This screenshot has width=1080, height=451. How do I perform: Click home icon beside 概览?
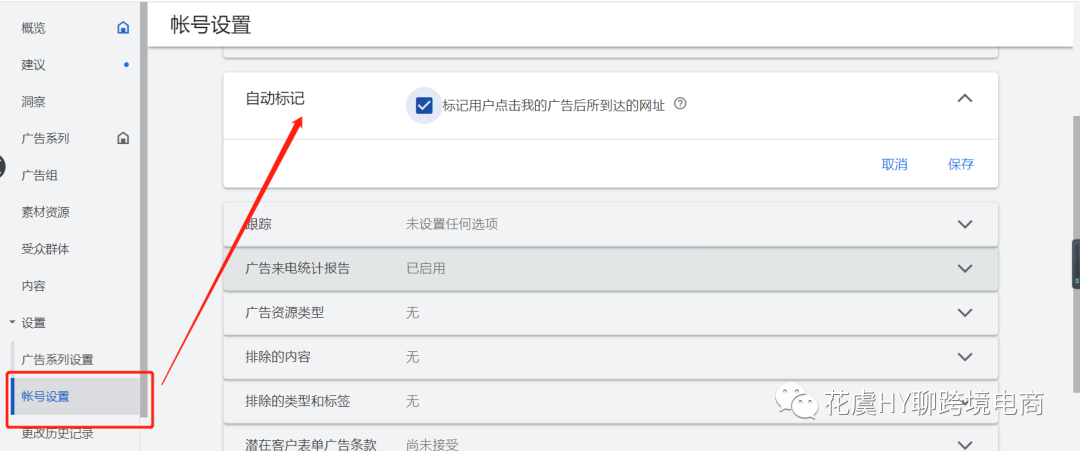coord(123,28)
